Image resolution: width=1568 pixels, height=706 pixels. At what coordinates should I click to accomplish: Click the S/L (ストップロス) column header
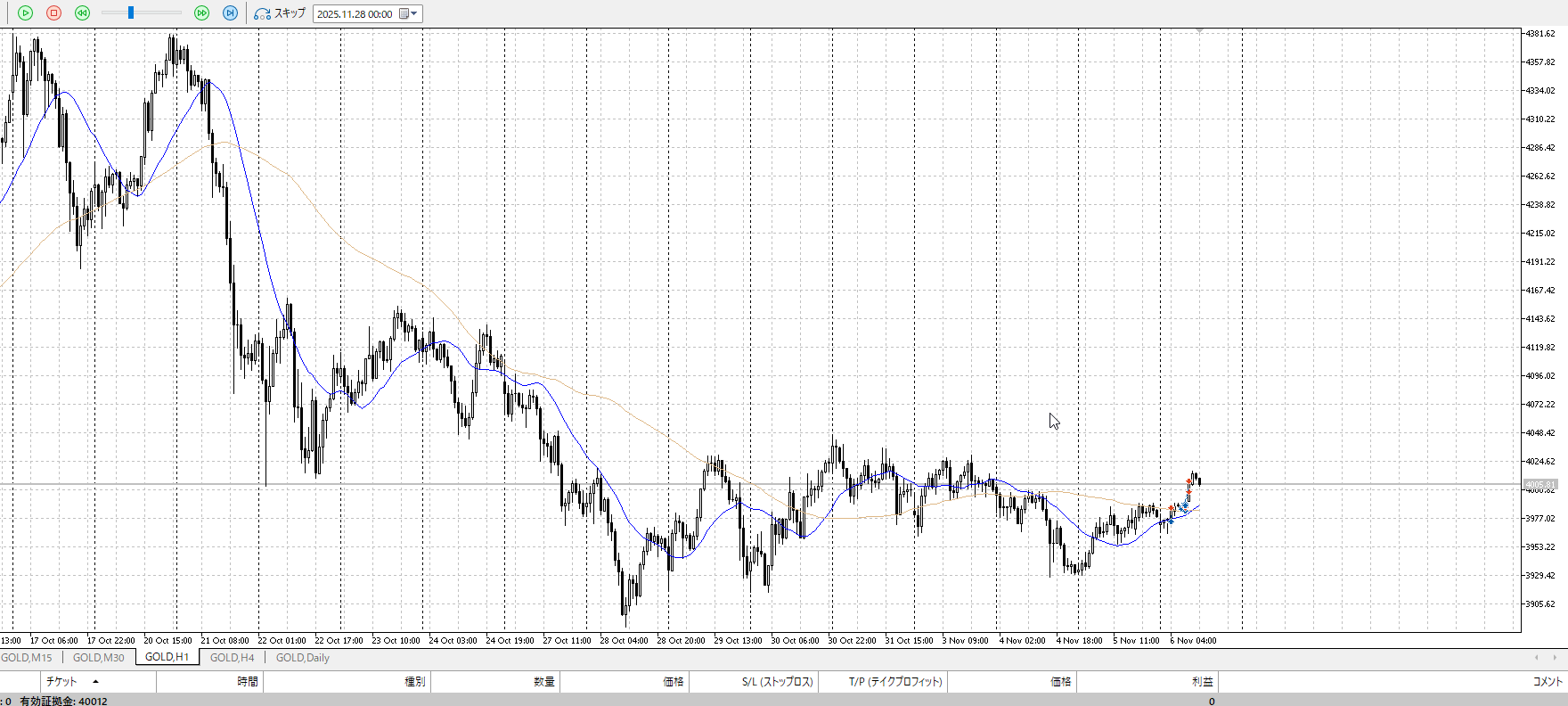coord(777,682)
